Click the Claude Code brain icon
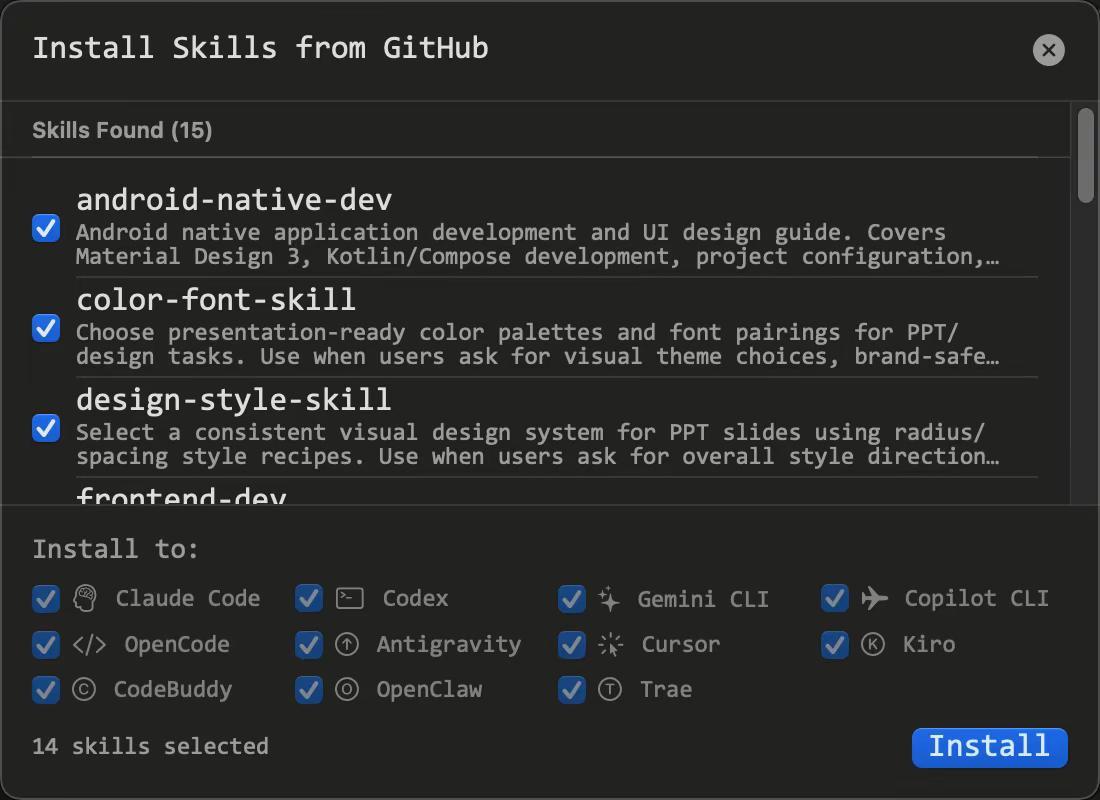The height and width of the screenshot is (800, 1100). point(83,598)
